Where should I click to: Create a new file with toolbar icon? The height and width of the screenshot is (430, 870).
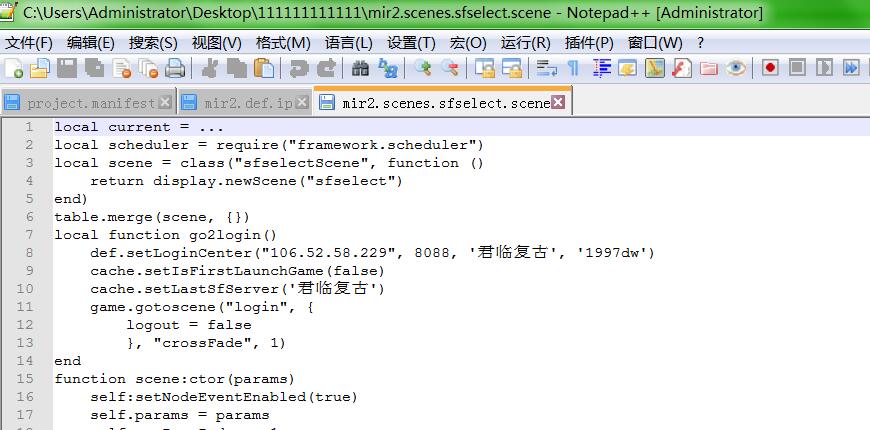pos(14,68)
